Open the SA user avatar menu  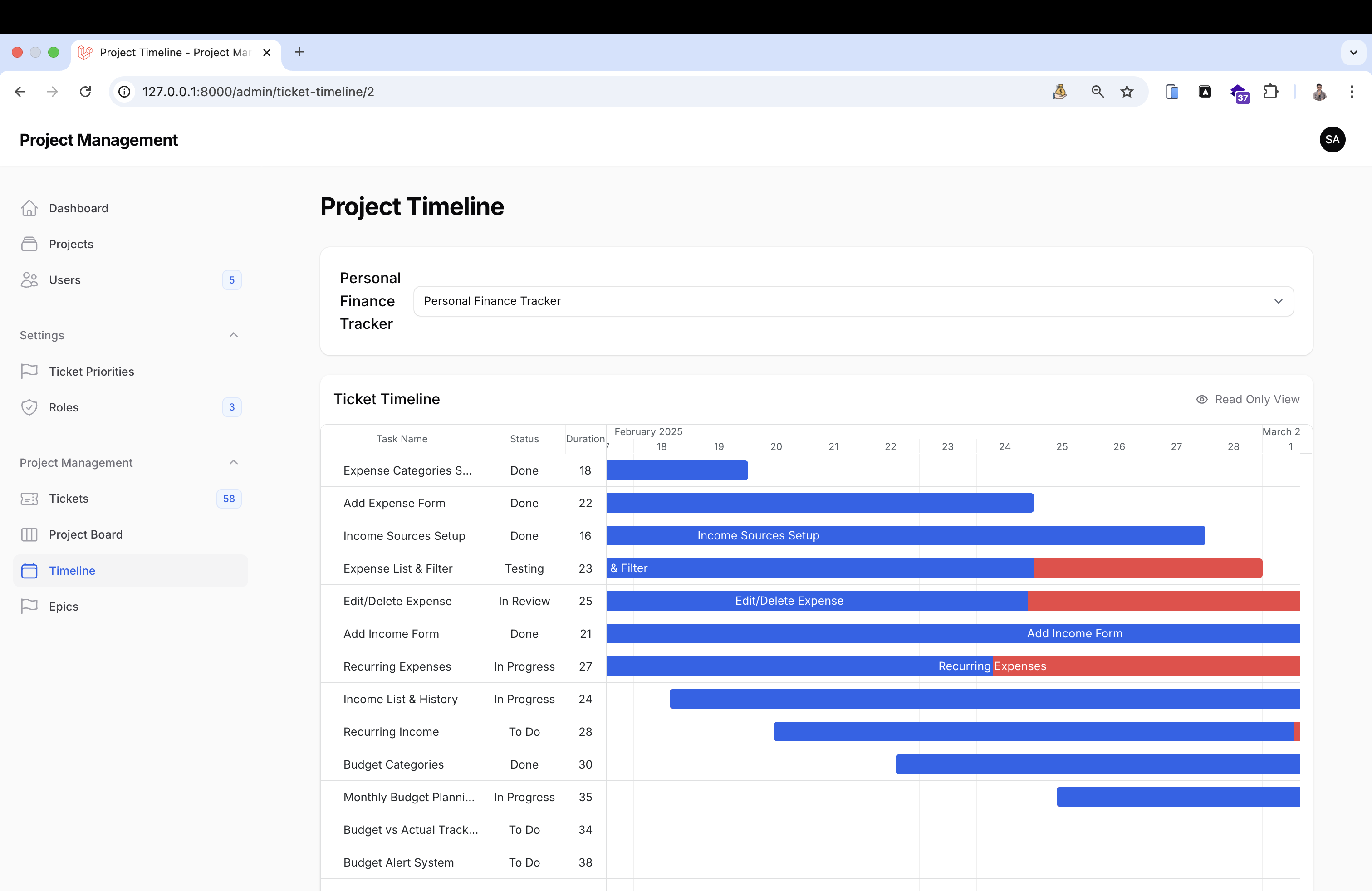point(1332,139)
